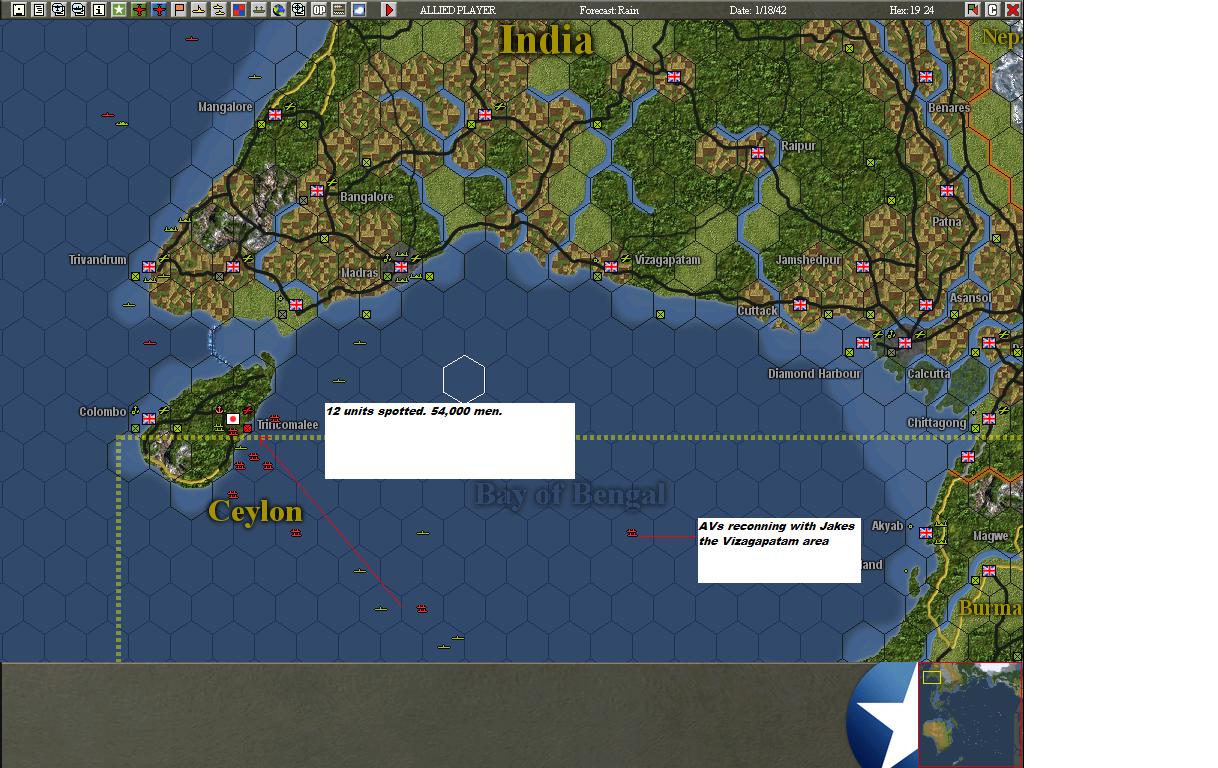Click the 'Vizagapatam' city label

pos(668,260)
